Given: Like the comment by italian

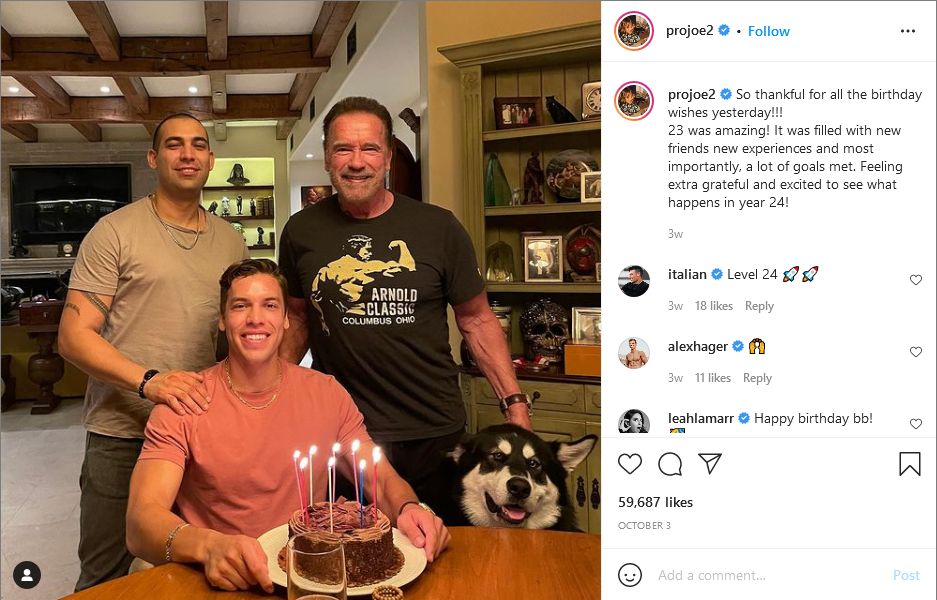Looking at the screenshot, I should point(915,280).
